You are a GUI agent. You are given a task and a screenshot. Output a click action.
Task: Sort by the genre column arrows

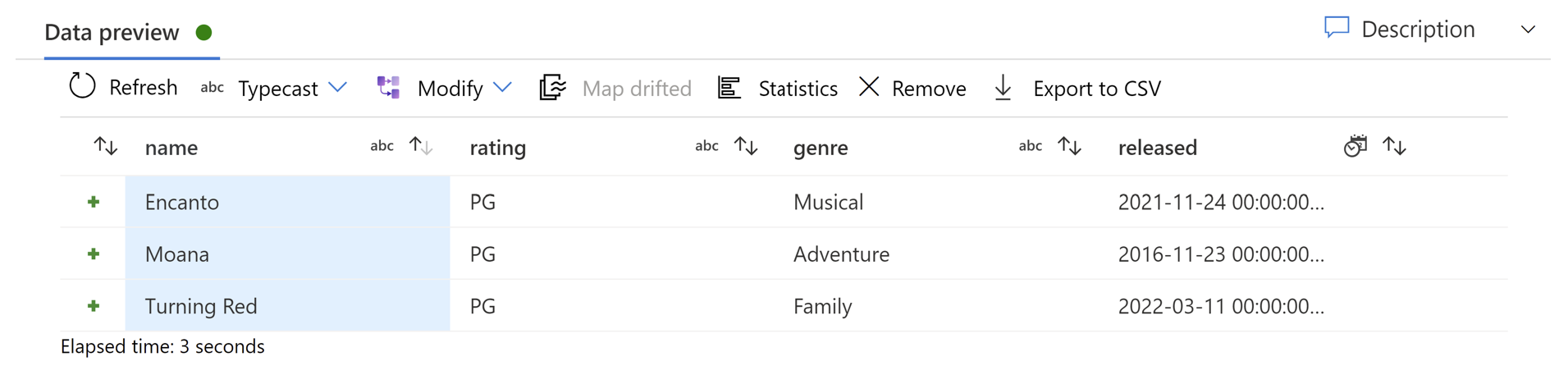1069,146
